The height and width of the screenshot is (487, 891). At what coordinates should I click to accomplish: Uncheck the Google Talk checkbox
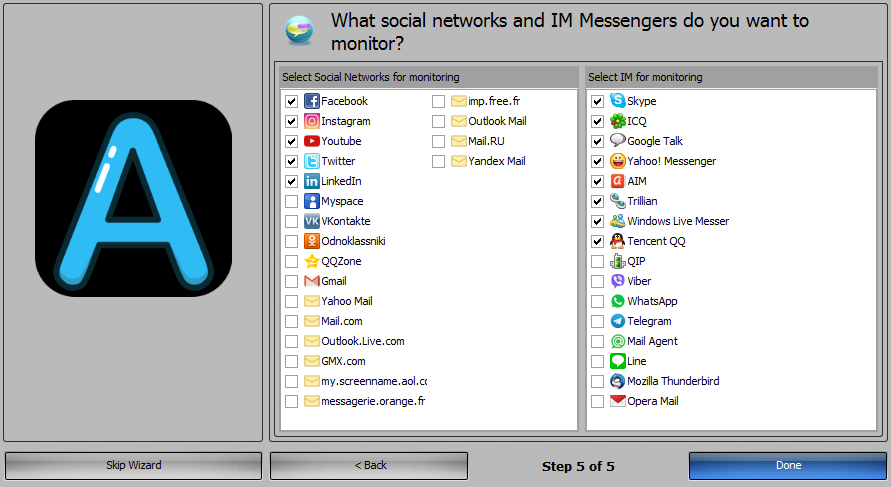(597, 141)
